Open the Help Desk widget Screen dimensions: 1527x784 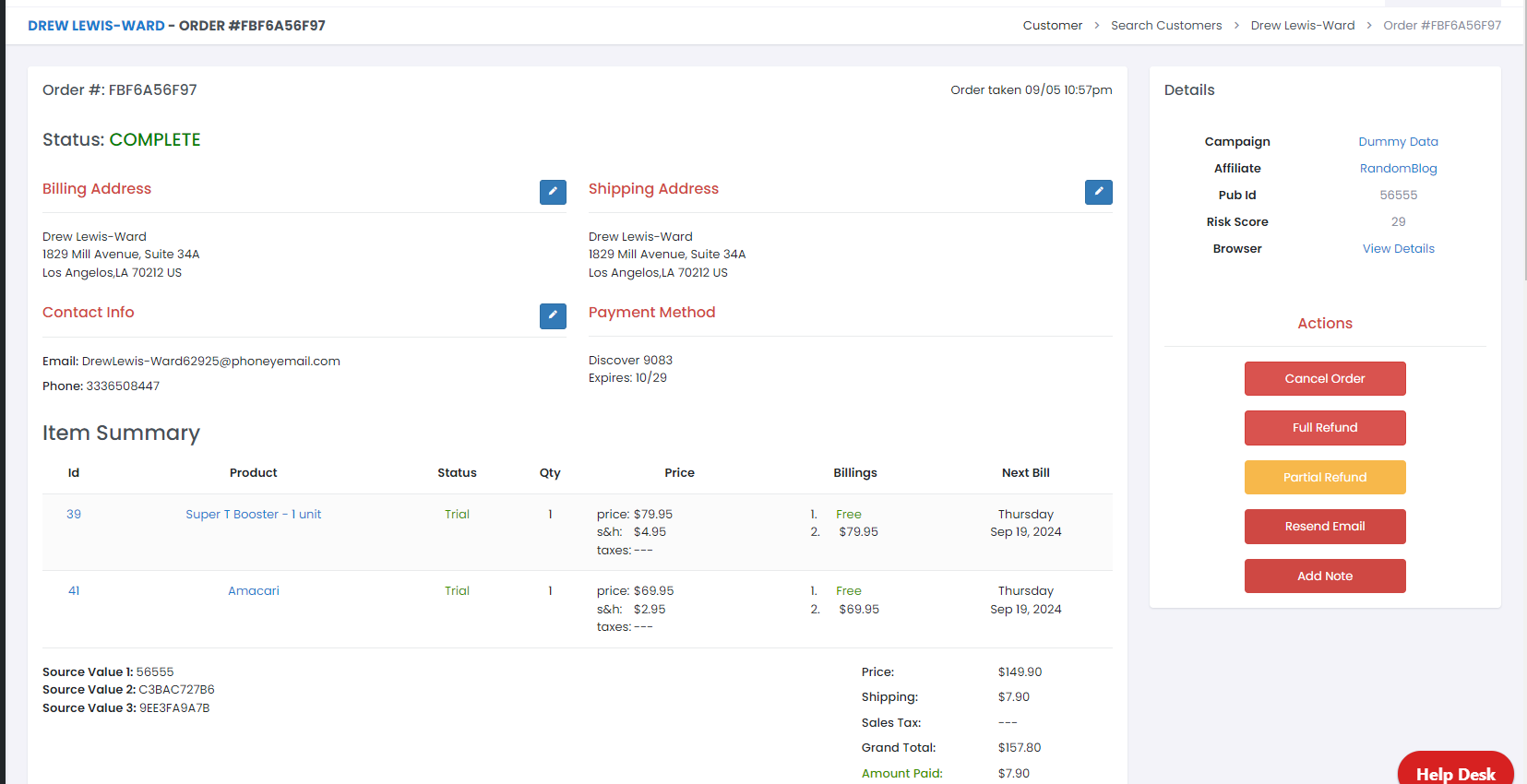point(1455,773)
